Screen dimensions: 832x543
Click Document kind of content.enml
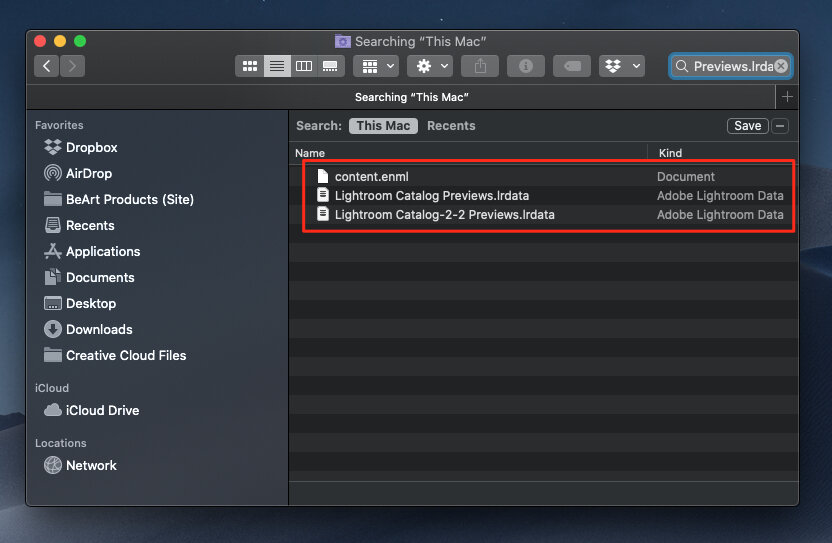coord(686,176)
